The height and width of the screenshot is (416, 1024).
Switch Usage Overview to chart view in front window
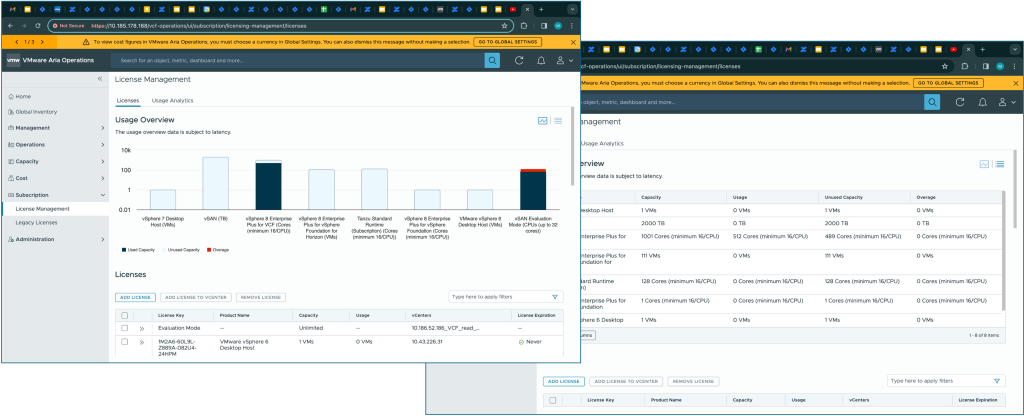pos(543,120)
